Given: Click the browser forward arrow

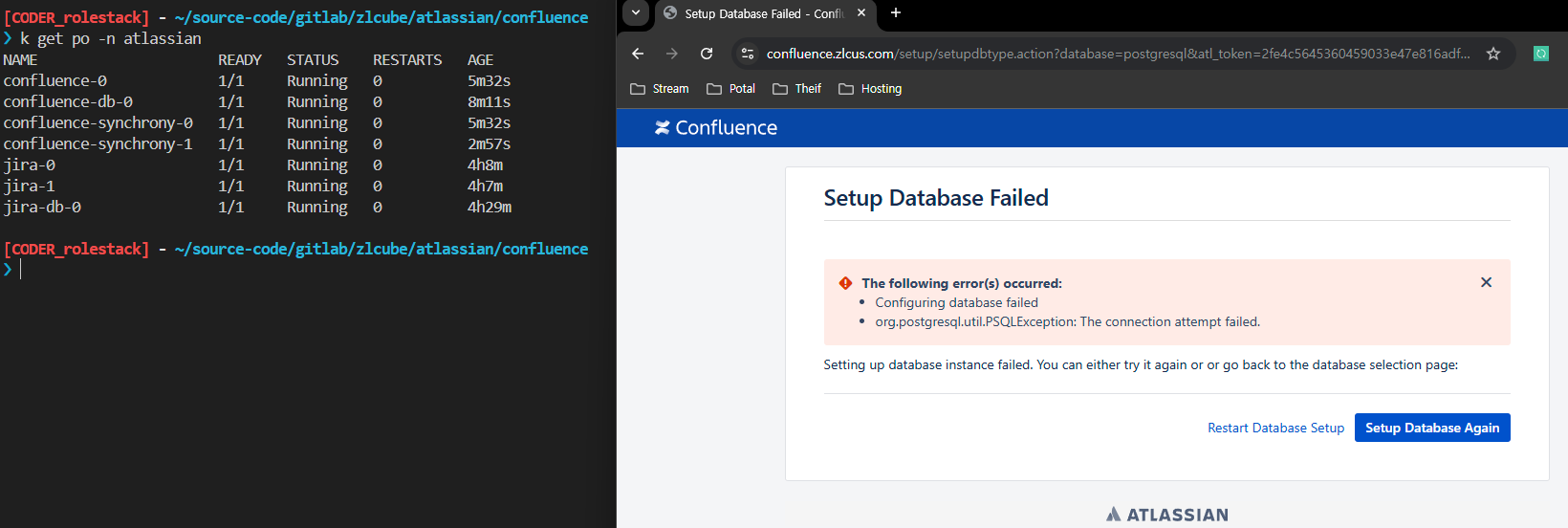Looking at the screenshot, I should (672, 54).
